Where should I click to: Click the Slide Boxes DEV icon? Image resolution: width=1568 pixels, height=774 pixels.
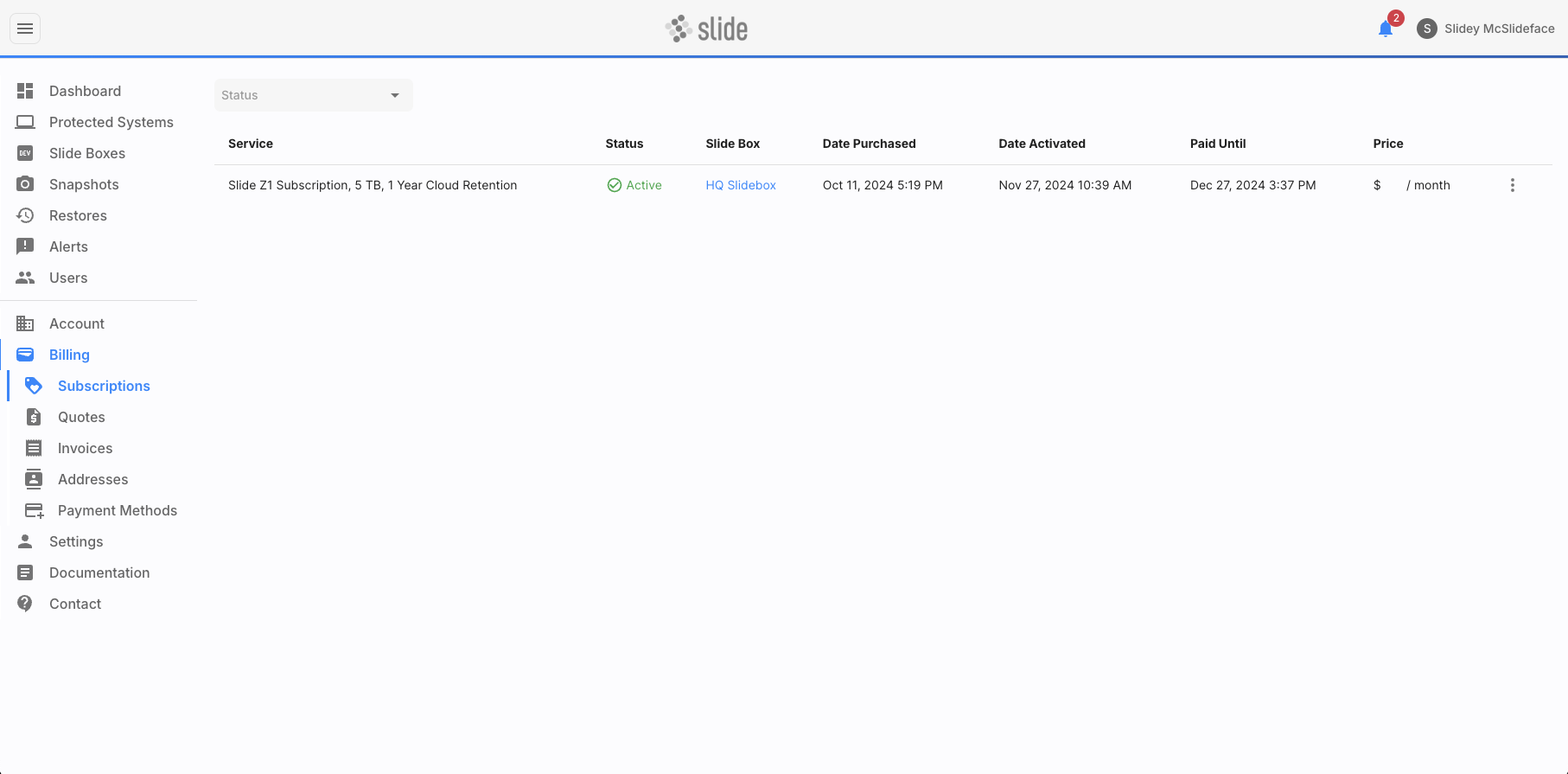pos(25,153)
